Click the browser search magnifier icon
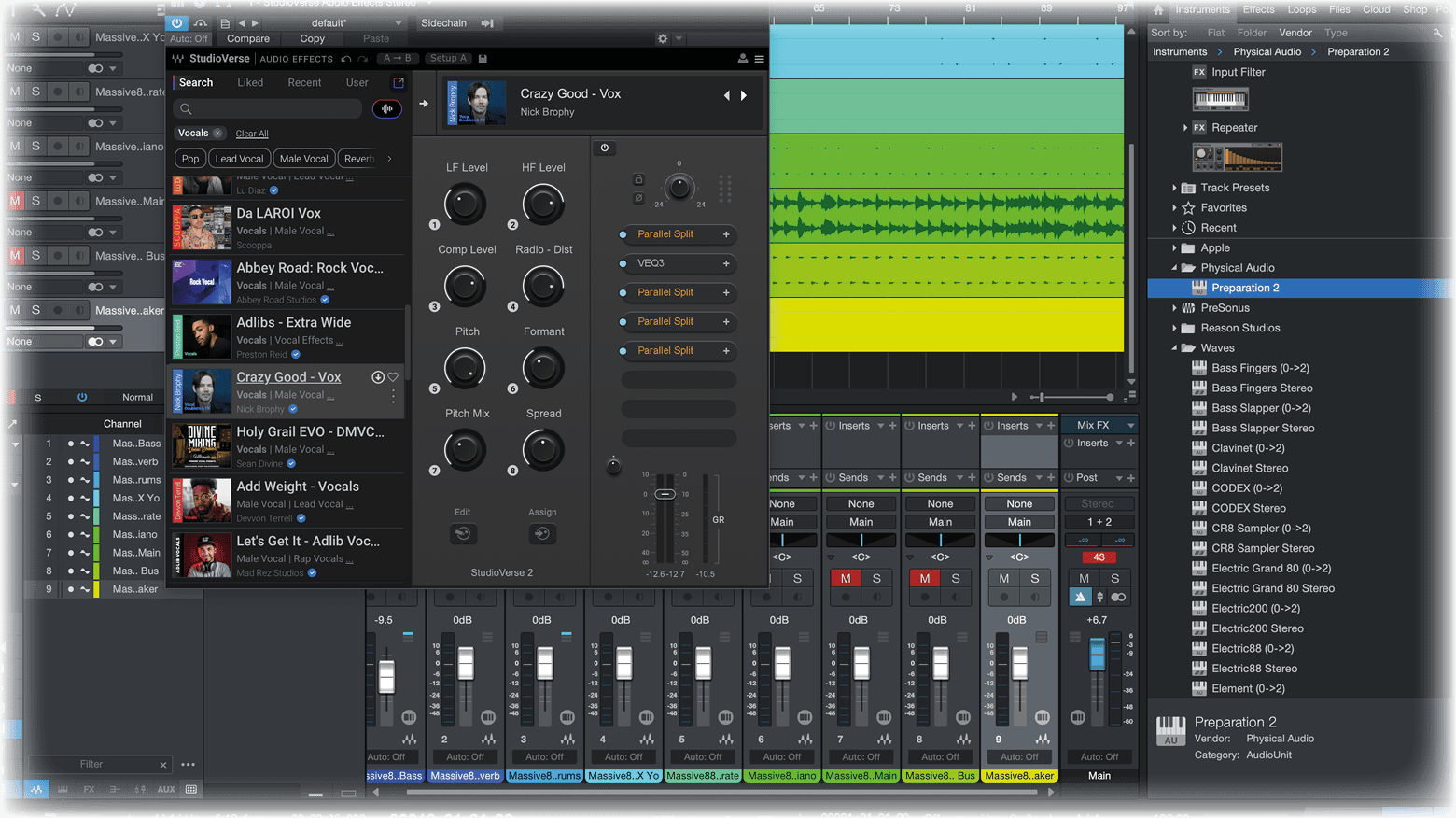This screenshot has width=1456, height=818. pos(1437,33)
